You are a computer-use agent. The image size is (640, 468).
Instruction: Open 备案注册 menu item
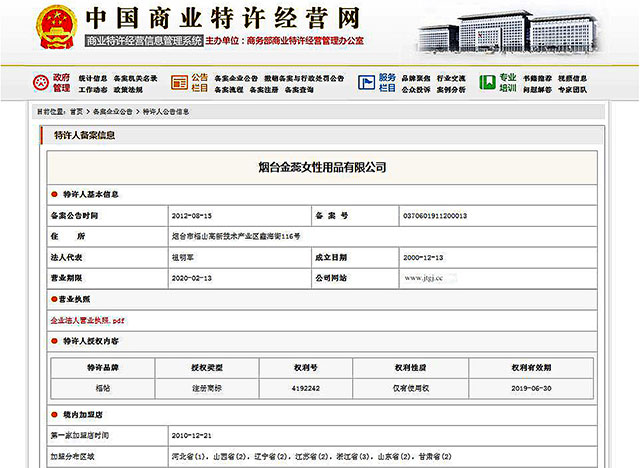tap(264, 90)
